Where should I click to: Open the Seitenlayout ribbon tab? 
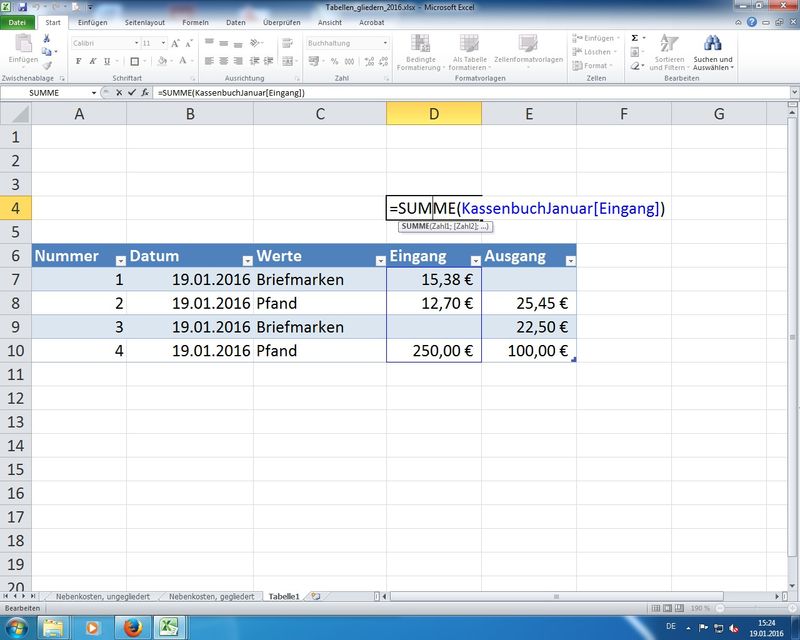tap(146, 22)
